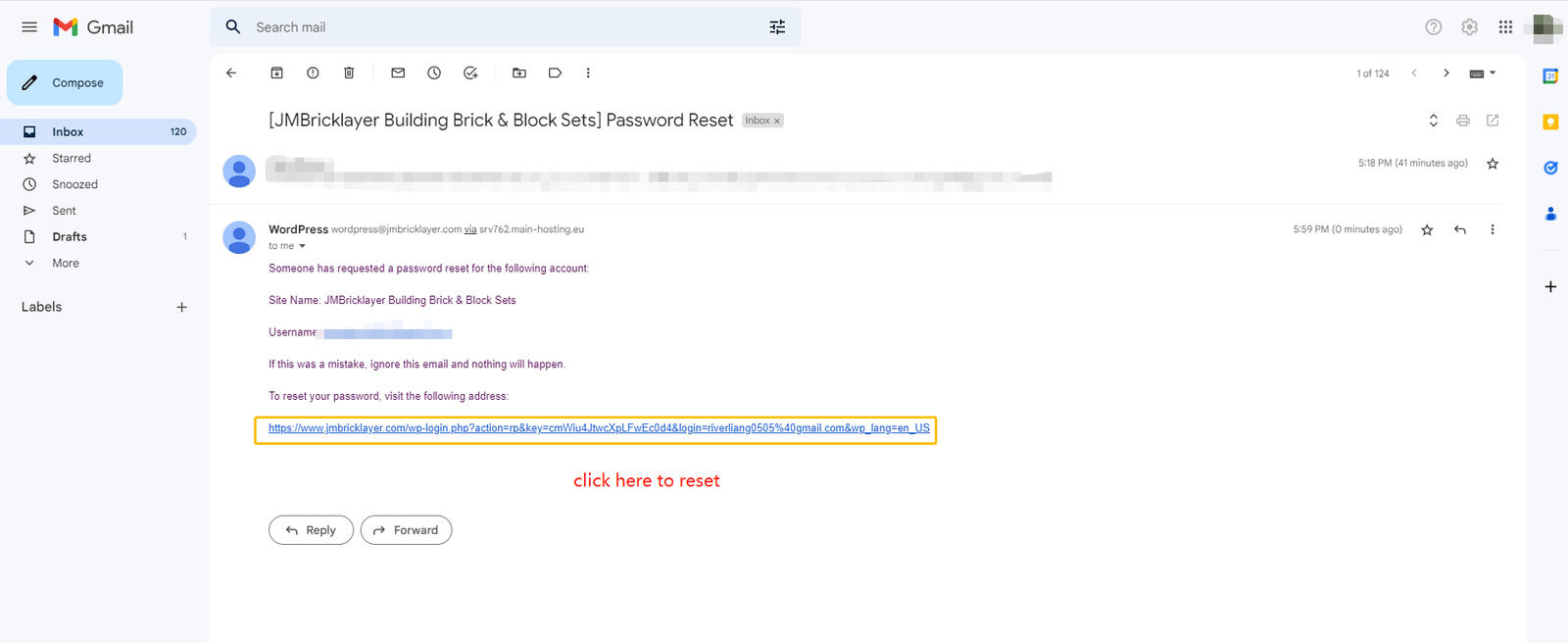This screenshot has width=1568, height=643.
Task: Remove Inbox label from conversation
Action: point(777,121)
